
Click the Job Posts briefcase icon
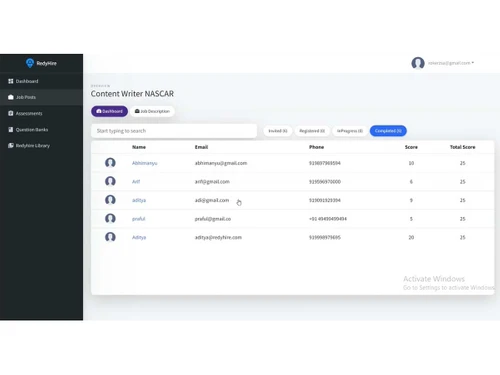(x=11, y=97)
